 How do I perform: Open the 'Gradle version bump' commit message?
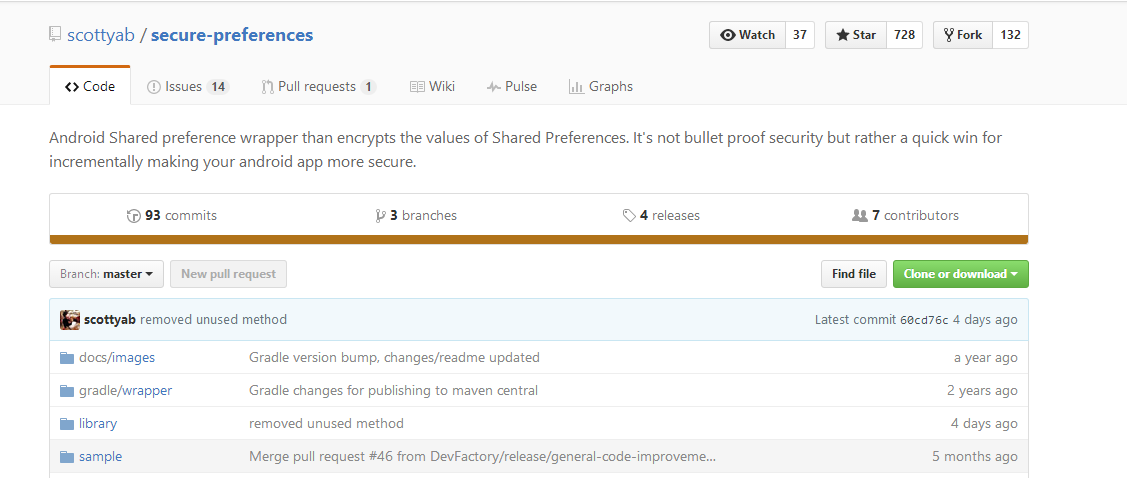coord(394,358)
